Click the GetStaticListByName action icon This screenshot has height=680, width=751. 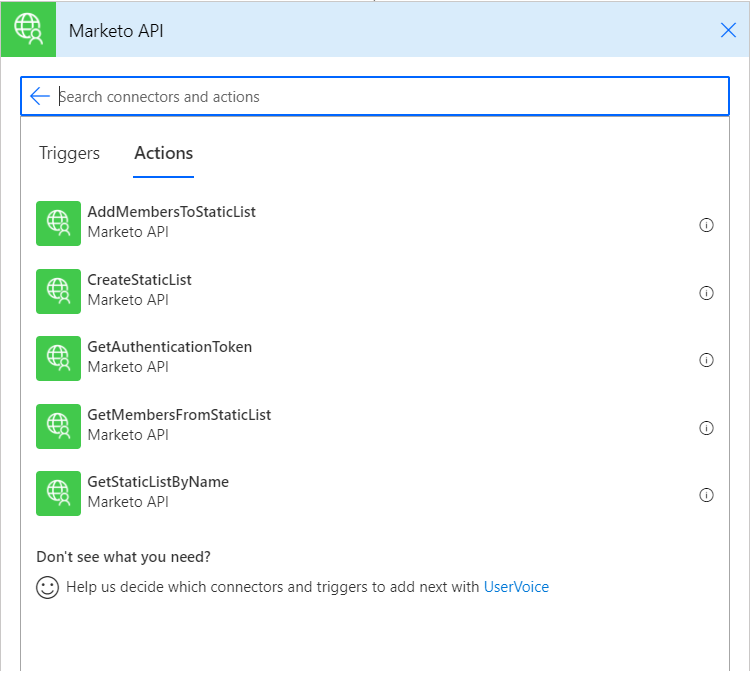coord(58,493)
